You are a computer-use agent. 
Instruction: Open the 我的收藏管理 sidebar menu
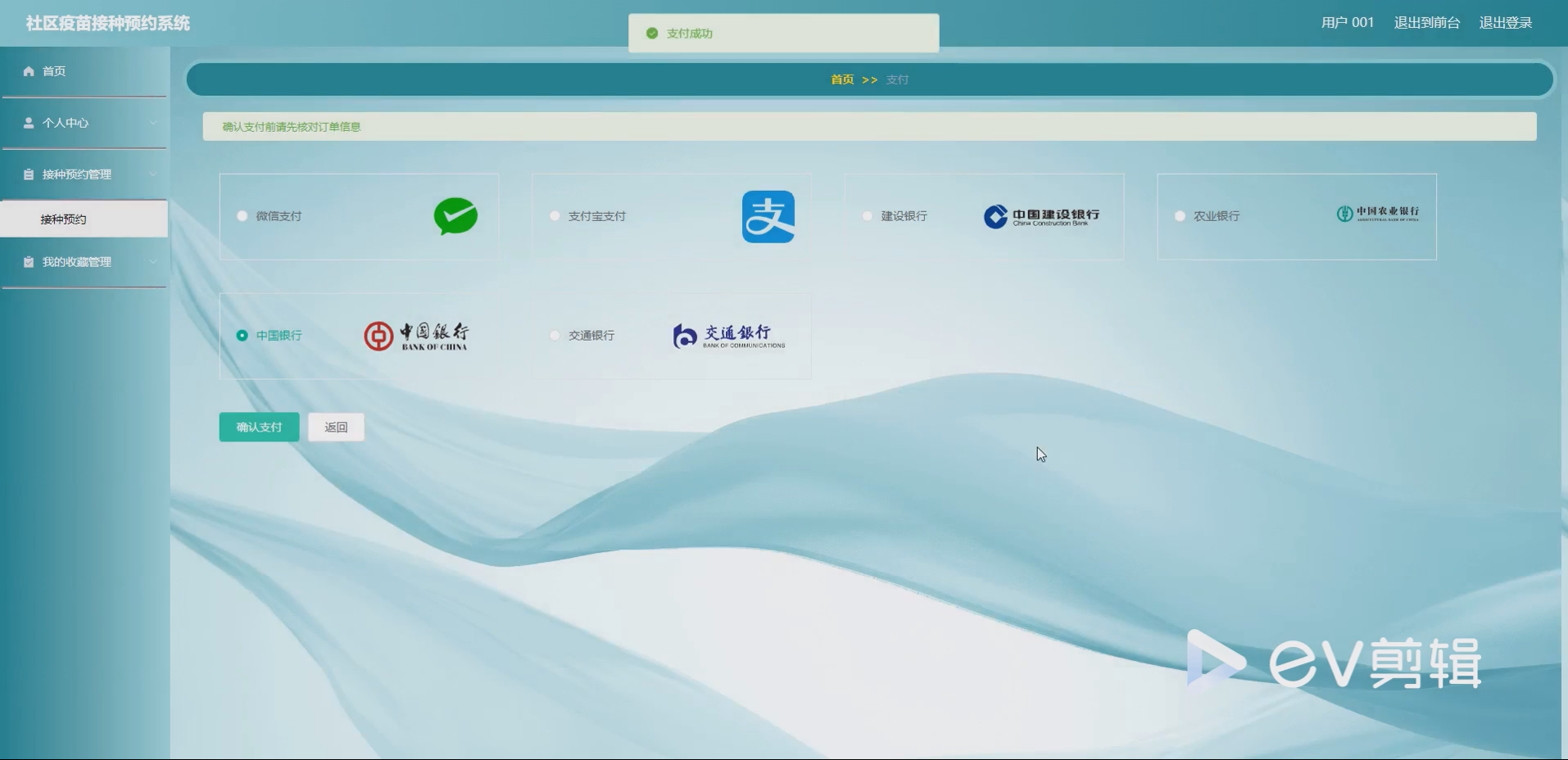[84, 262]
